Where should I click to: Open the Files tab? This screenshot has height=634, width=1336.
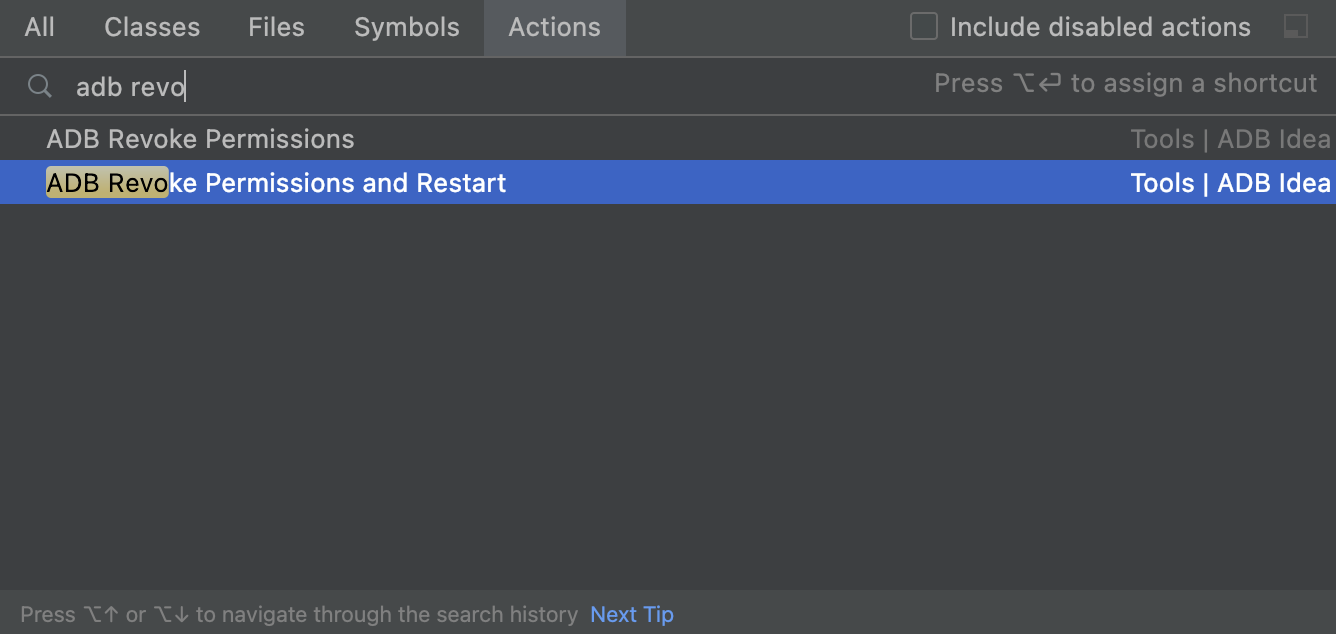click(x=276, y=28)
